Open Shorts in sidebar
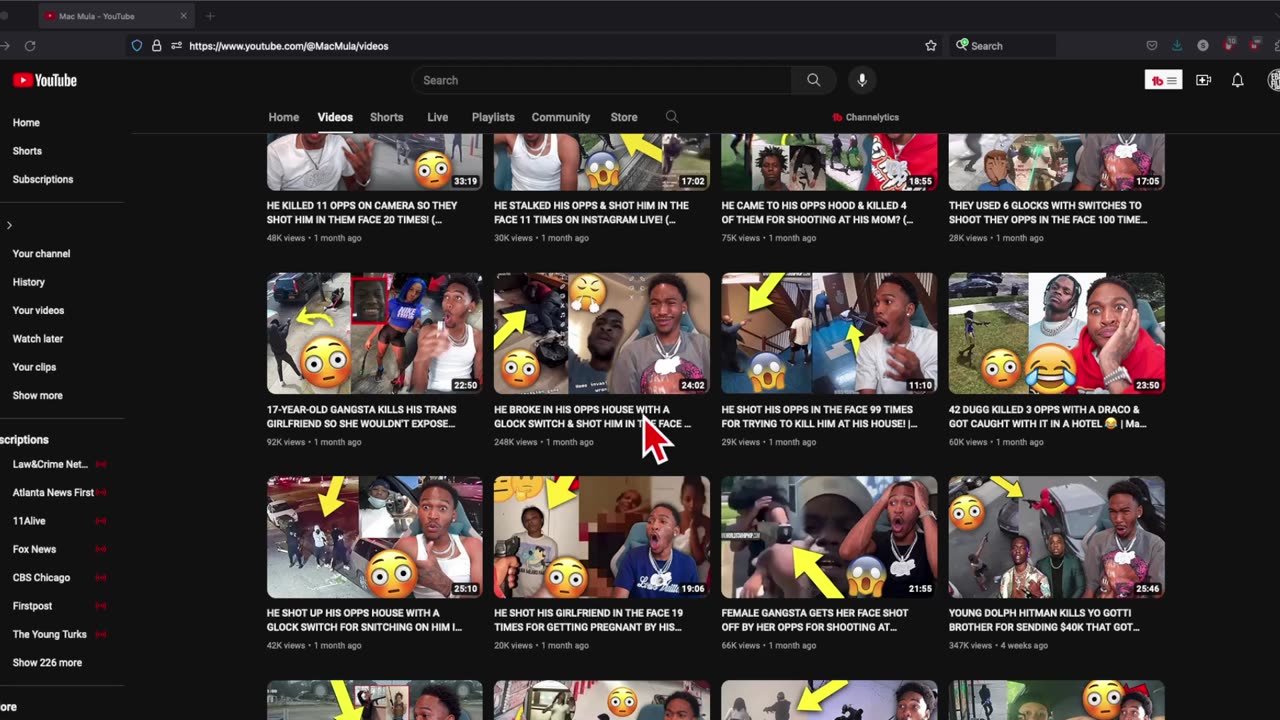The height and width of the screenshot is (720, 1280). pos(27,151)
